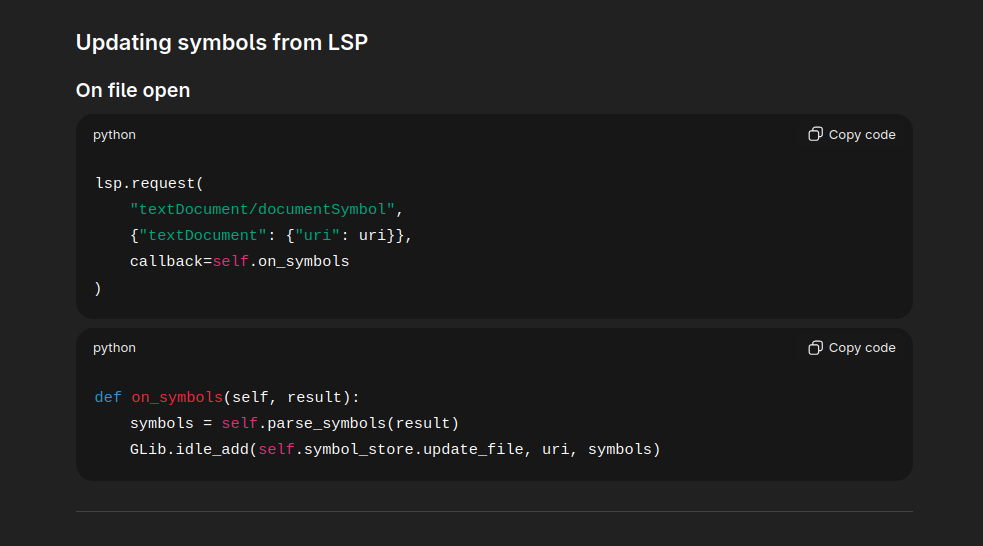Click the horizontal divider below the code blocks
This screenshot has height=546, width=983.
coord(494,511)
